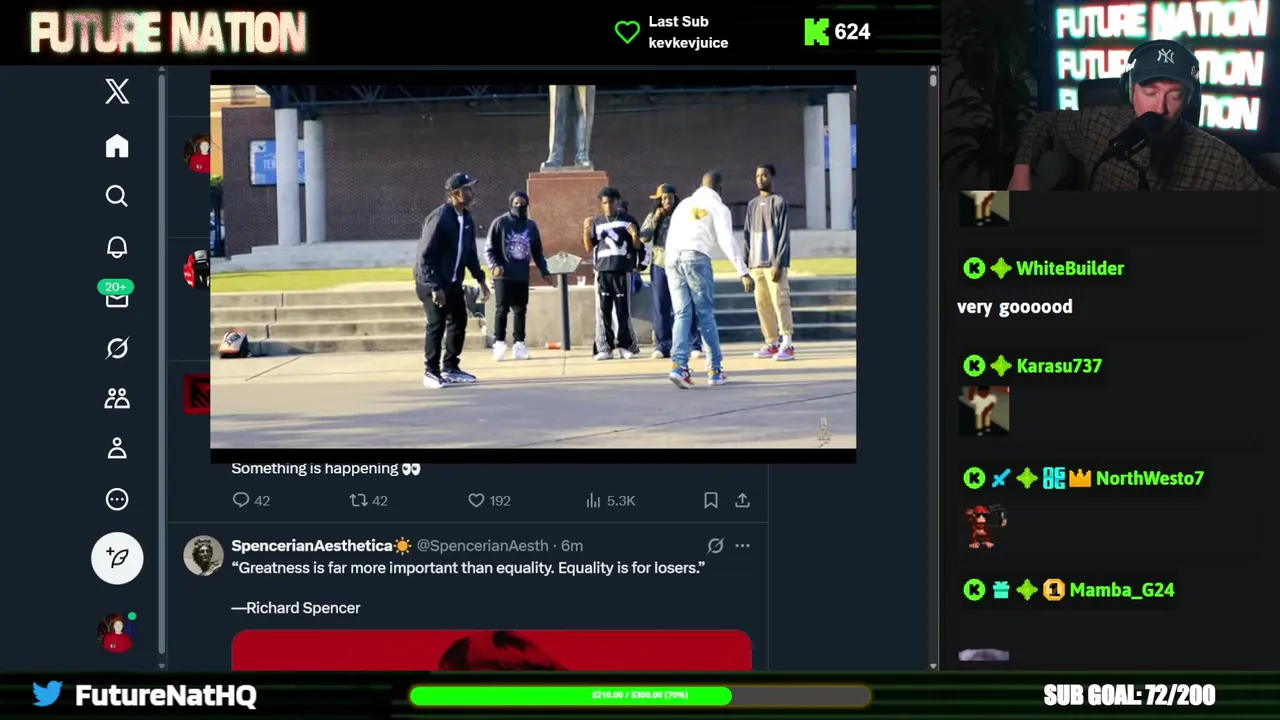Open the red image in Spencer post
This screenshot has width=1280, height=720.
pyautogui.click(x=491, y=650)
